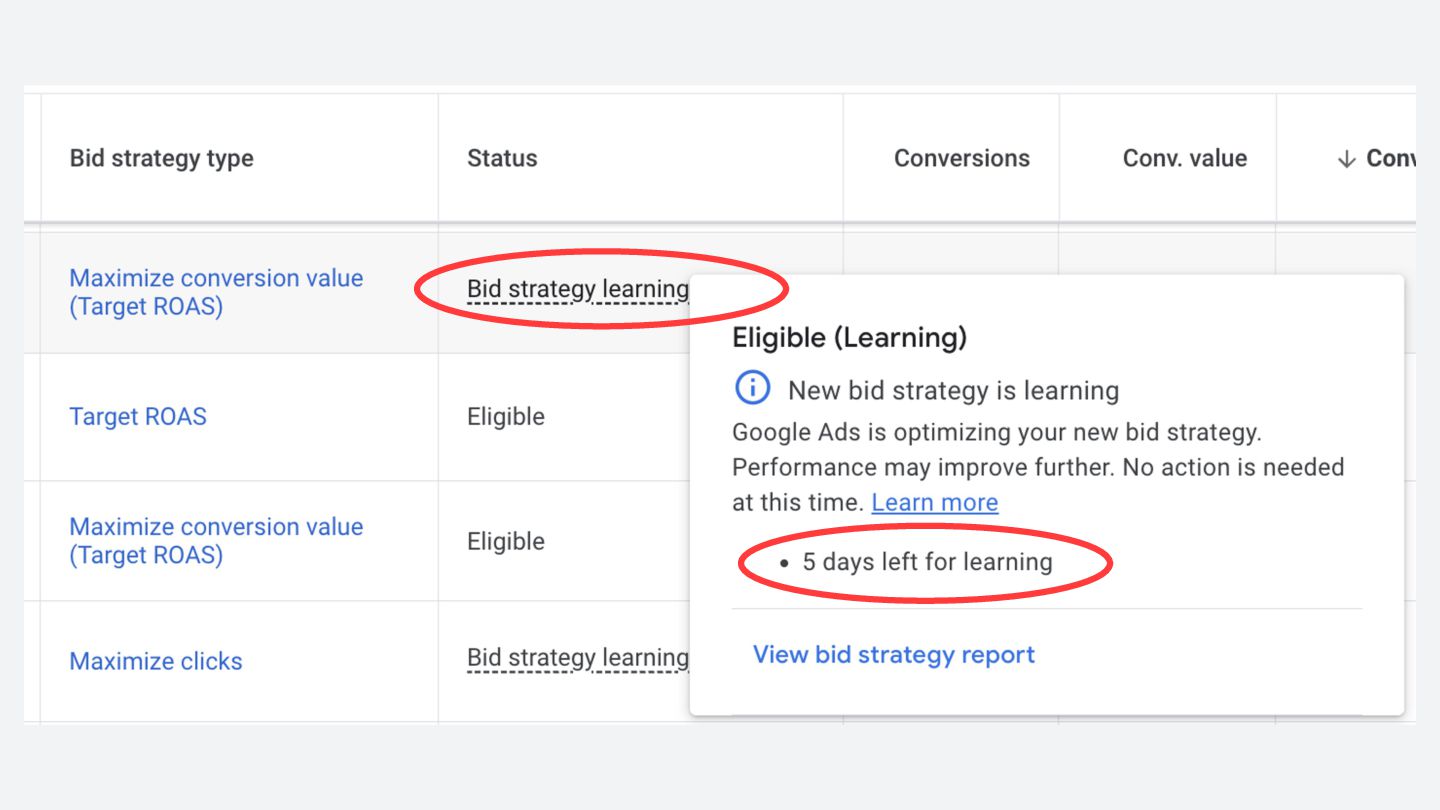Click the New bid strategy is learning message
Image resolution: width=1440 pixels, height=810 pixels.
point(953,390)
